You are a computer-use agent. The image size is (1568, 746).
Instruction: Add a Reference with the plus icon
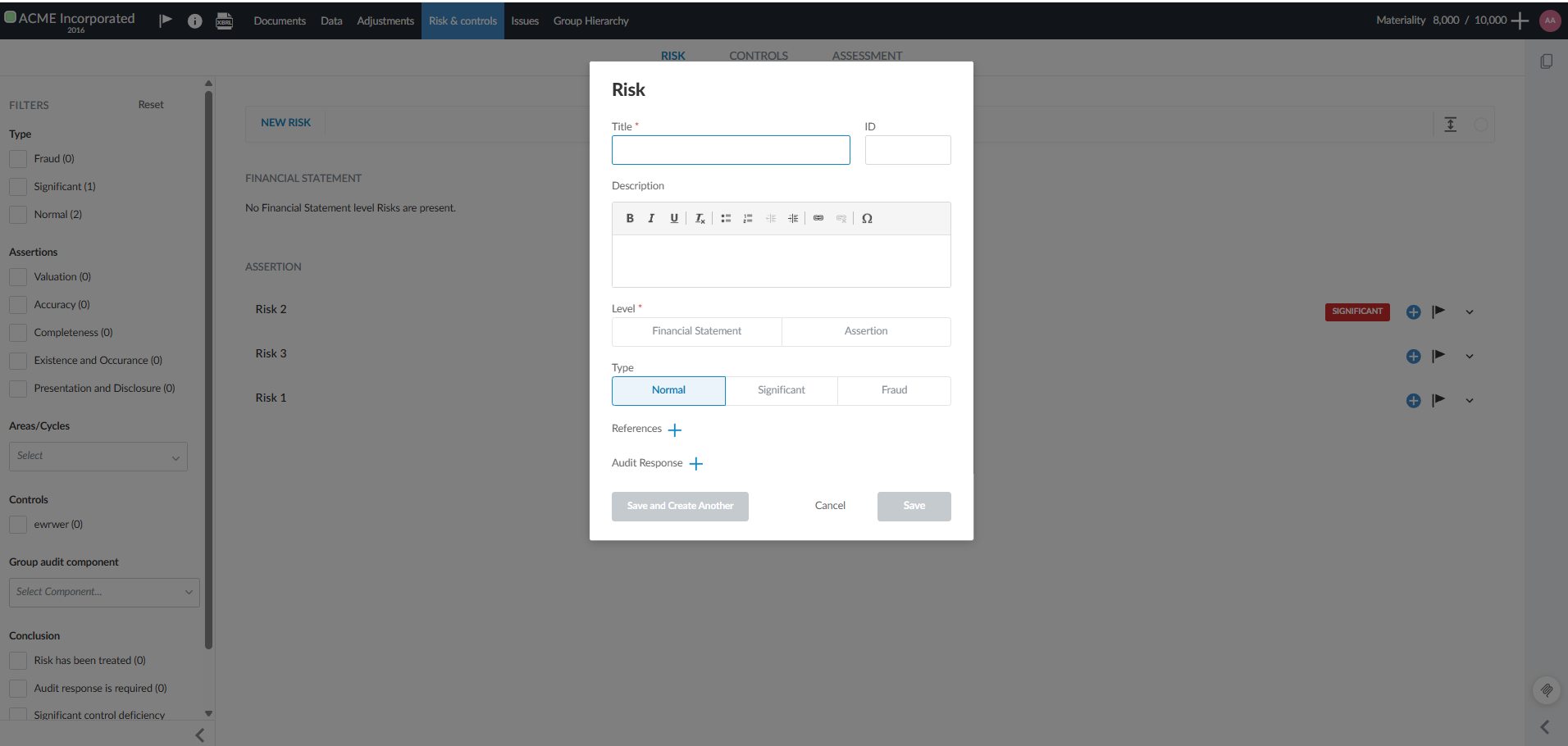[x=674, y=429]
